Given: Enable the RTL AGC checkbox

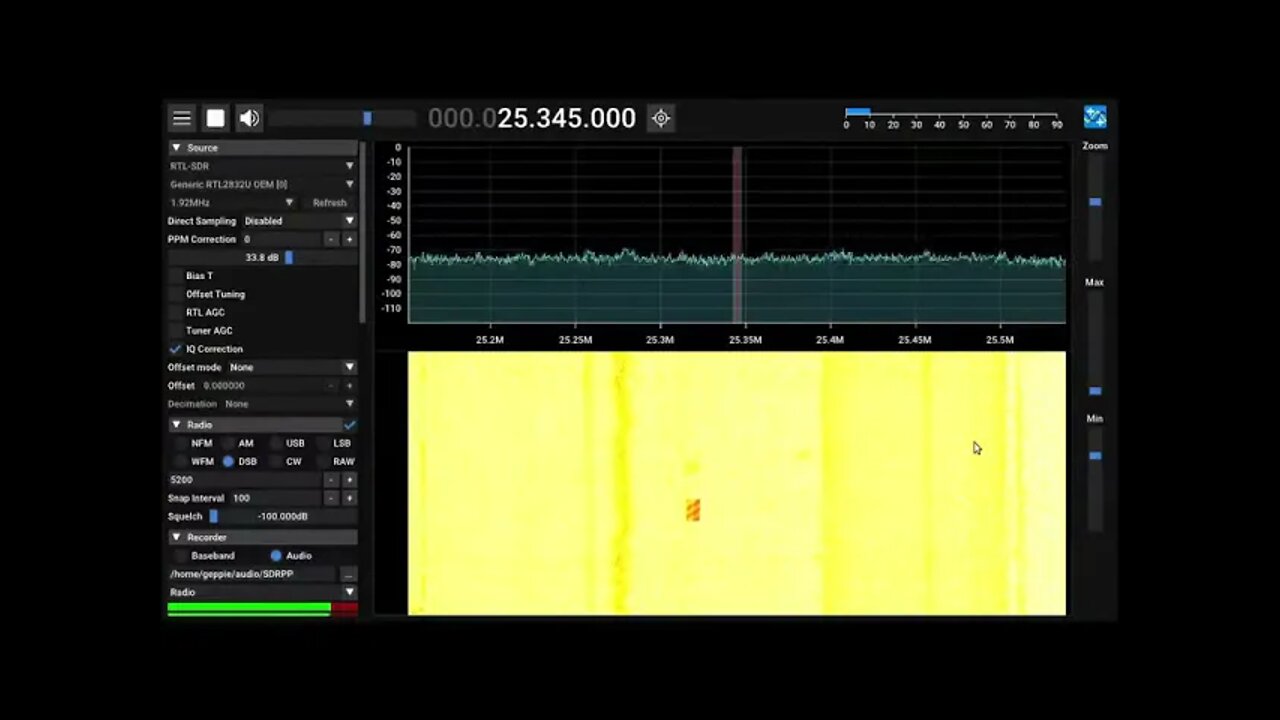Looking at the screenshot, I should coord(176,312).
